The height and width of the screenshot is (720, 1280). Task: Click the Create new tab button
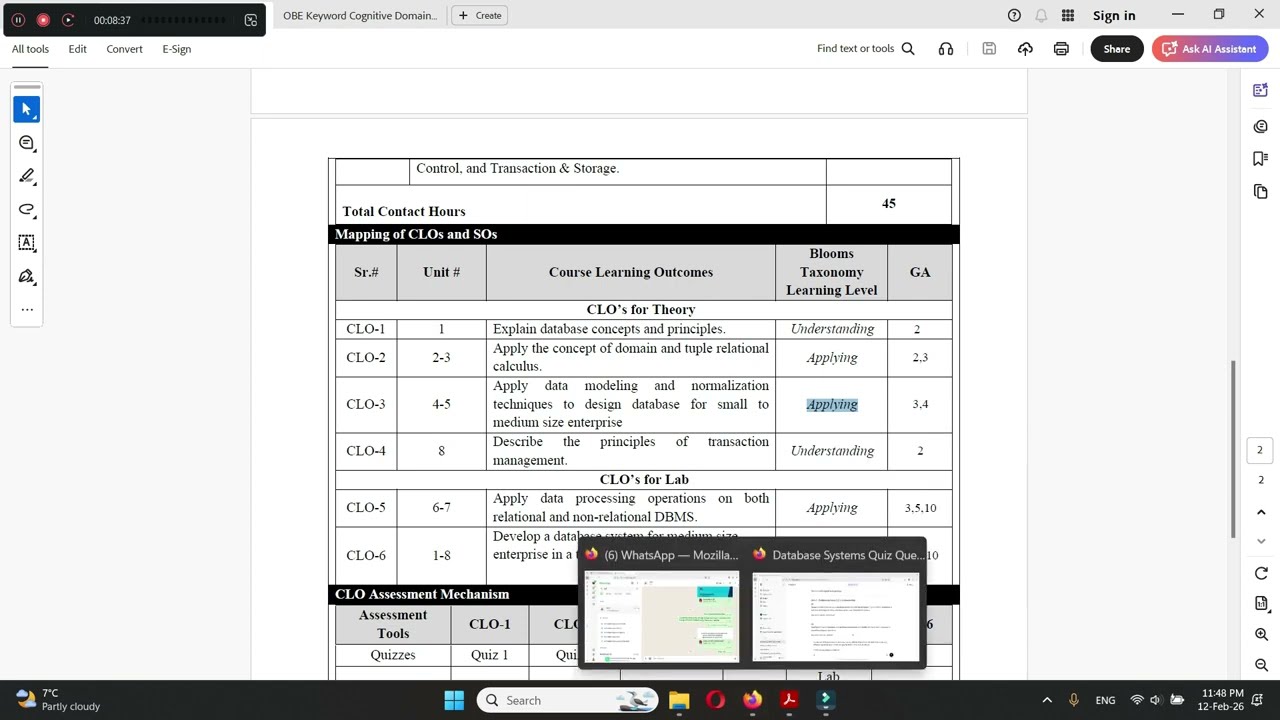(x=480, y=15)
